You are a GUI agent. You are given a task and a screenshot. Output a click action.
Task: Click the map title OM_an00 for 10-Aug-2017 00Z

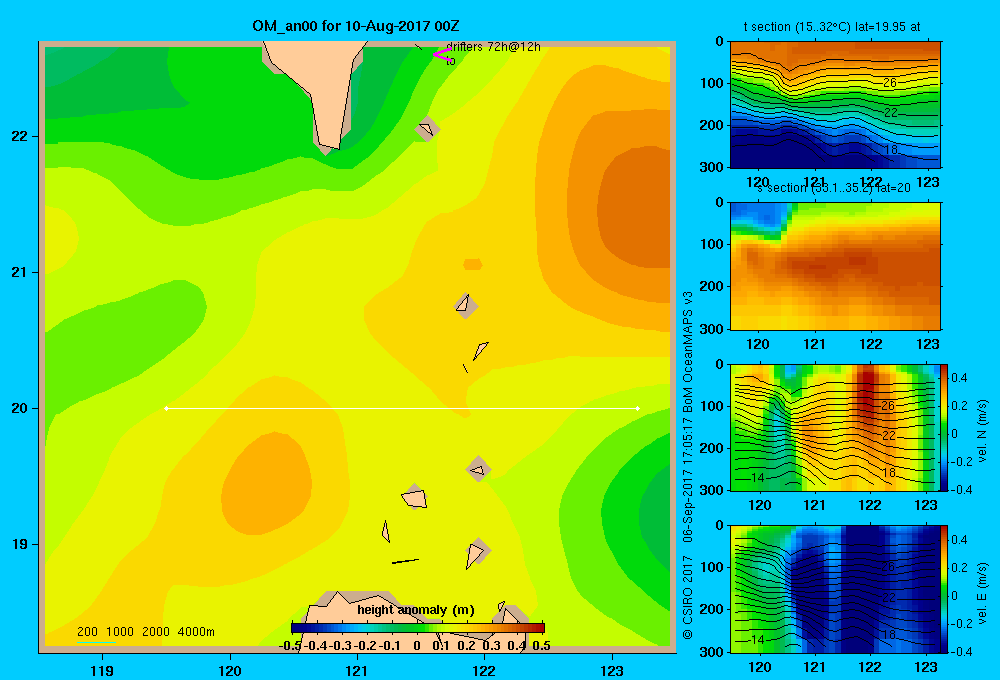356,26
